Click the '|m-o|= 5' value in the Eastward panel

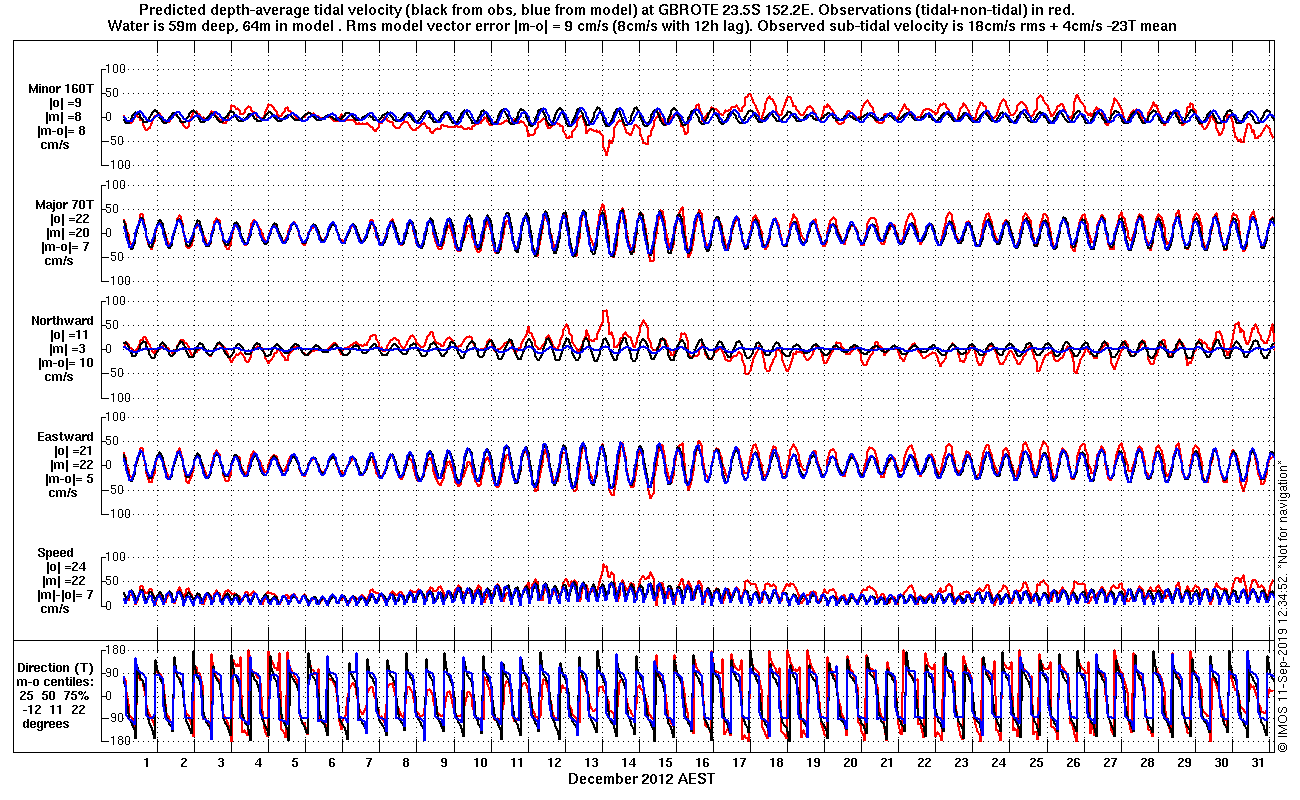[x=68, y=479]
